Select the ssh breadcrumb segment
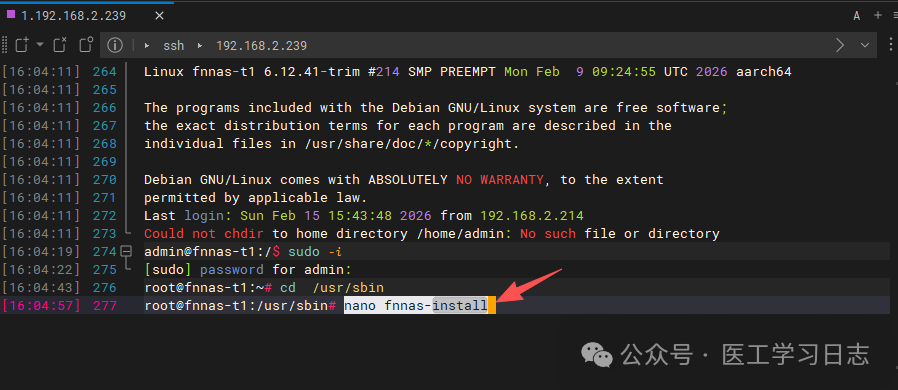 (174, 45)
